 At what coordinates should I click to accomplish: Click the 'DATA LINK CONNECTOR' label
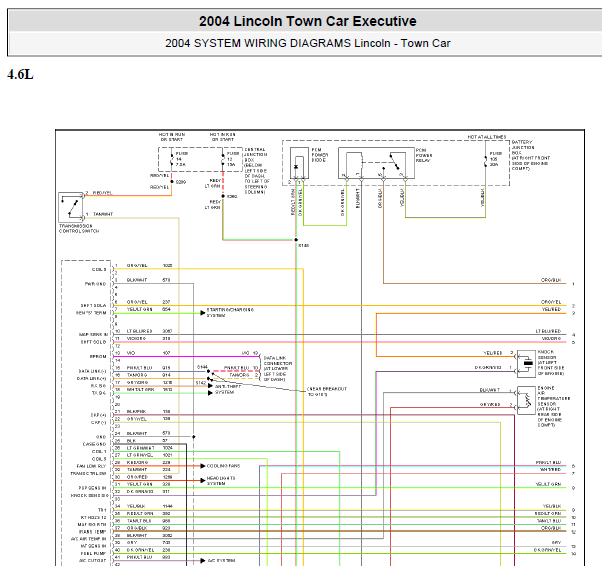[278, 368]
